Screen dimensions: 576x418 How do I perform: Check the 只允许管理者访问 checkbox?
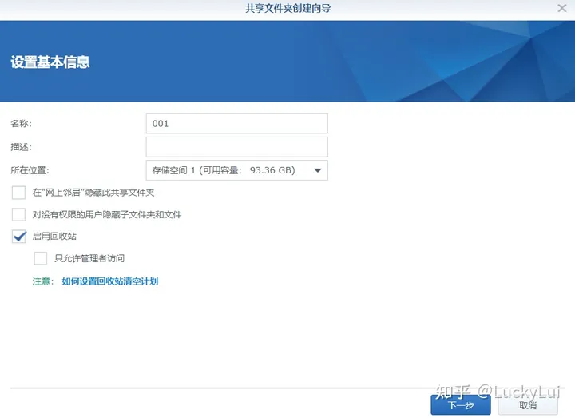point(40,258)
